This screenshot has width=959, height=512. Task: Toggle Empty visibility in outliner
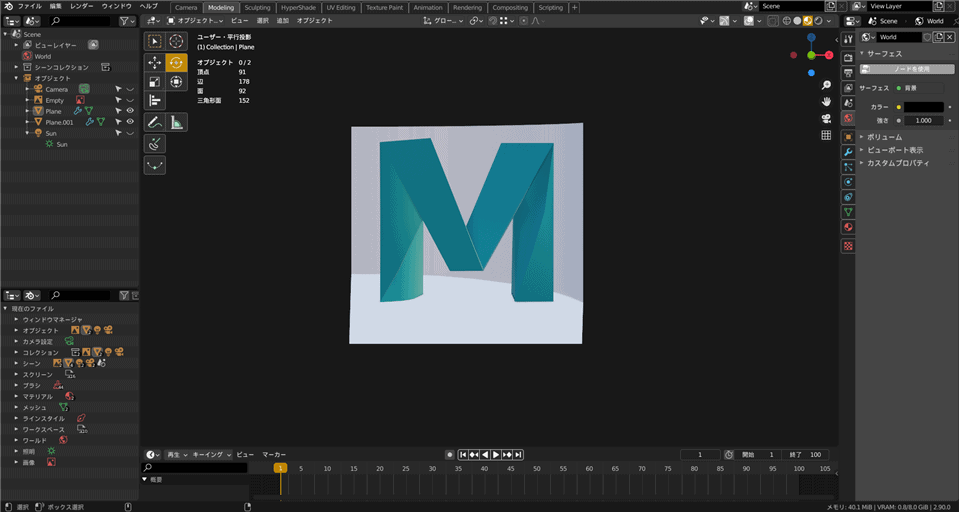click(130, 100)
